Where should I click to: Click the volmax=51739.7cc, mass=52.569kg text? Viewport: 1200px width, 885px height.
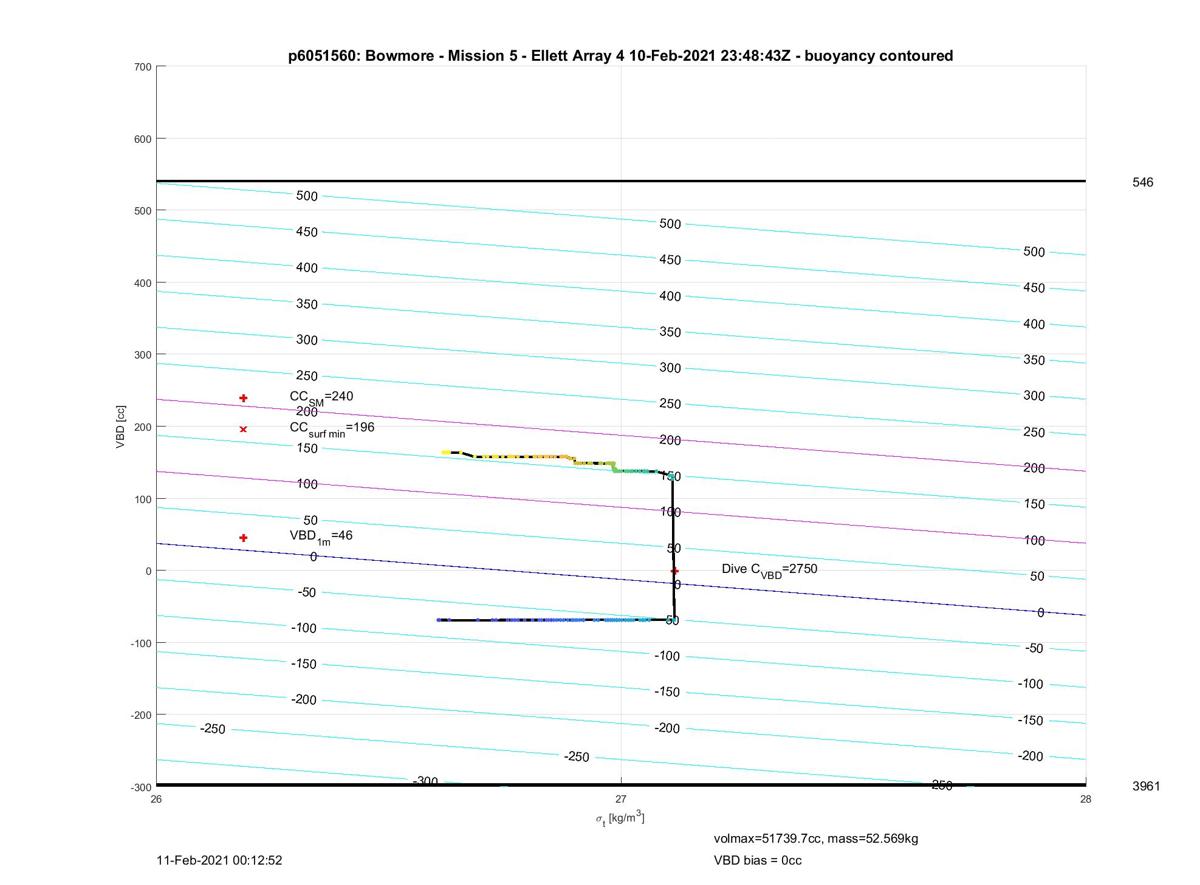click(815, 838)
